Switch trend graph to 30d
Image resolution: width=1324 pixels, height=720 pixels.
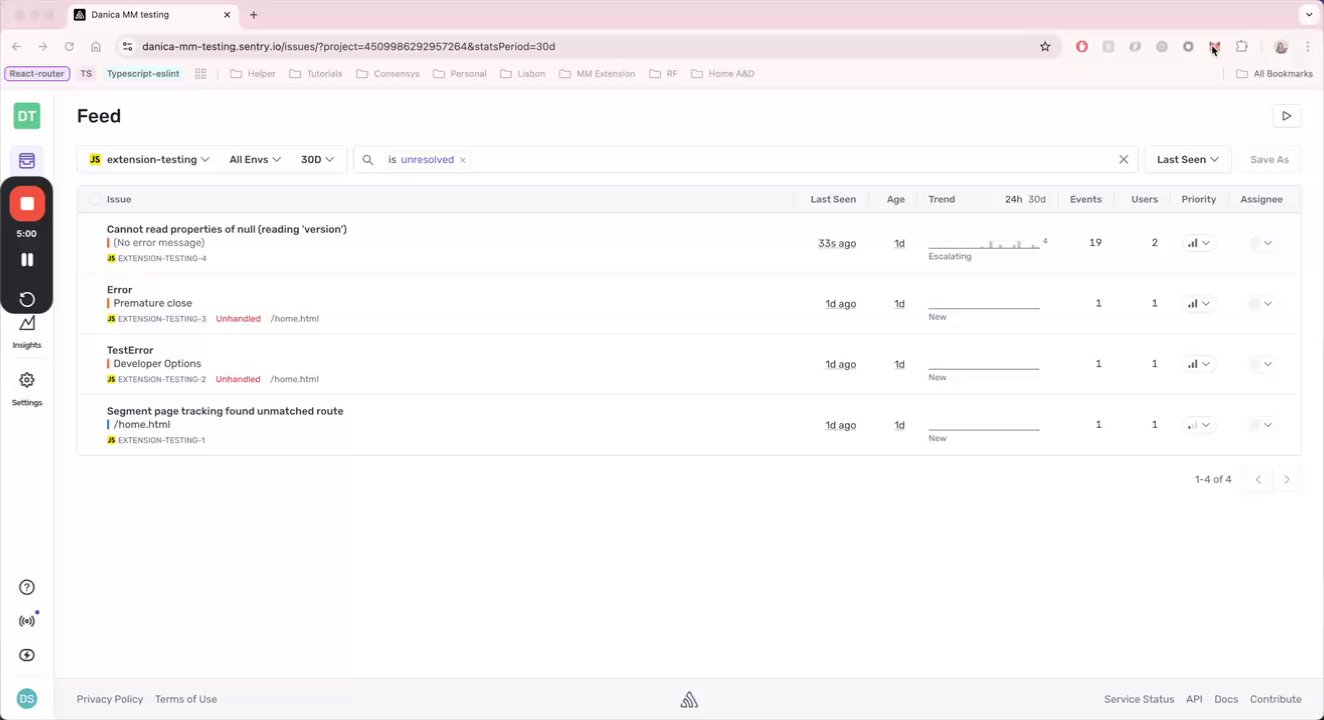pos(1037,199)
